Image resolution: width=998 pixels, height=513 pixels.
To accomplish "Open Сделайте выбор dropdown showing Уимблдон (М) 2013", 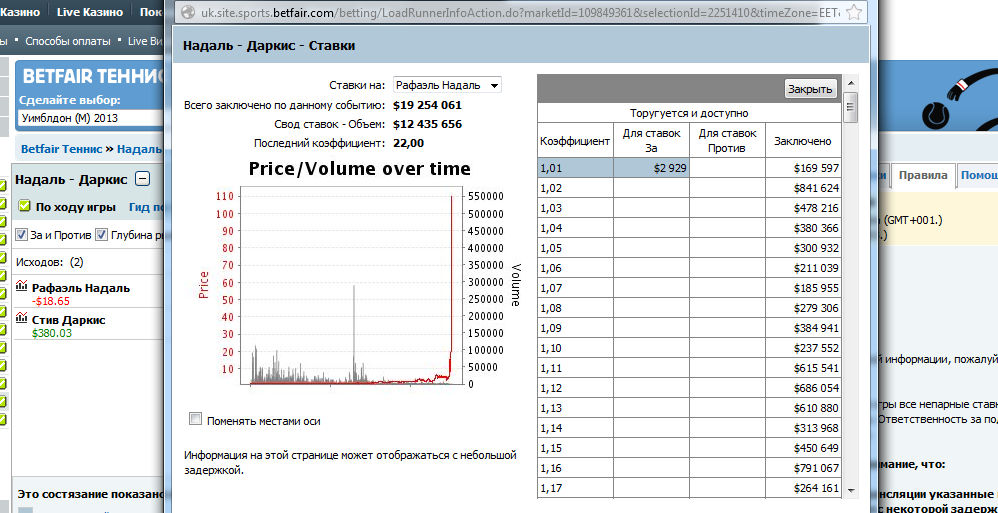I will click(x=92, y=118).
